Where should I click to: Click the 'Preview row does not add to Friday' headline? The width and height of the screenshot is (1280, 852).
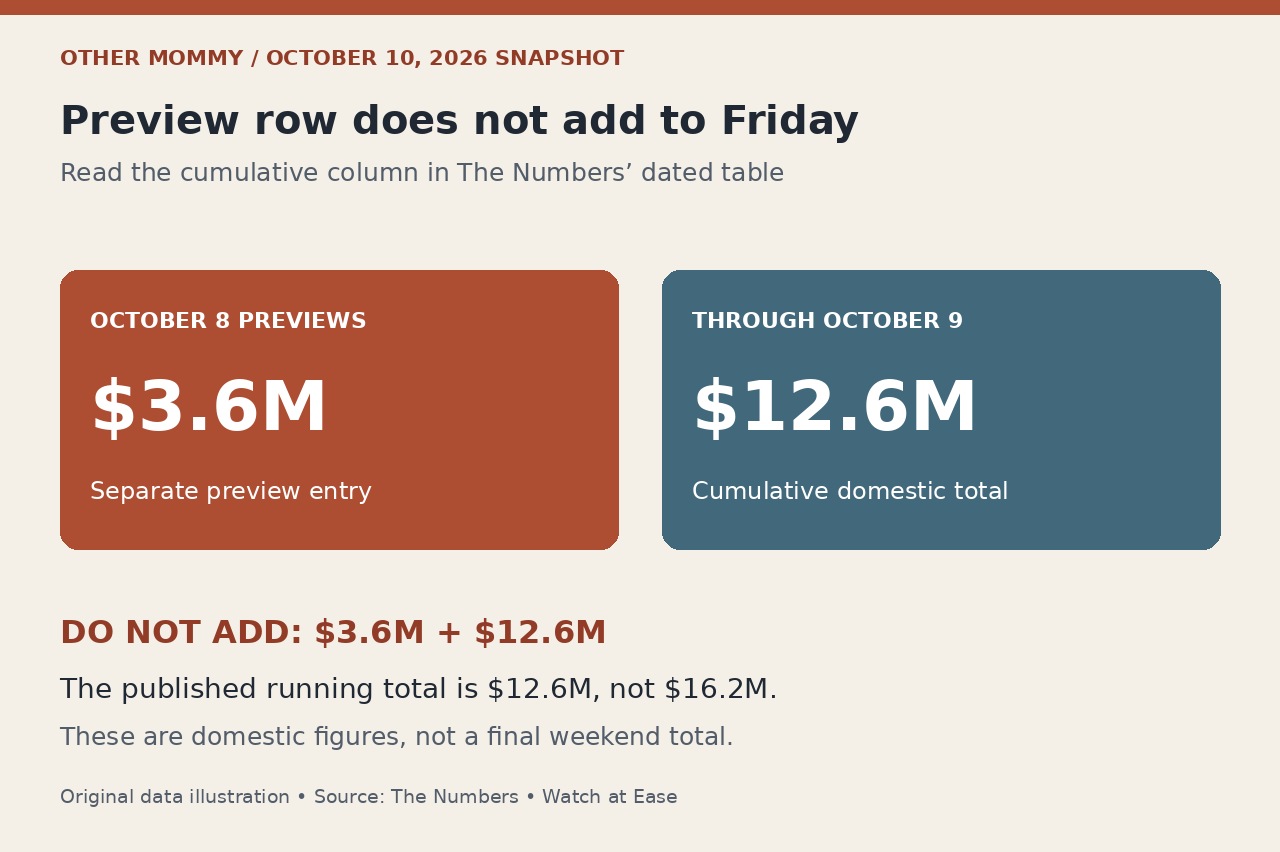(x=459, y=121)
